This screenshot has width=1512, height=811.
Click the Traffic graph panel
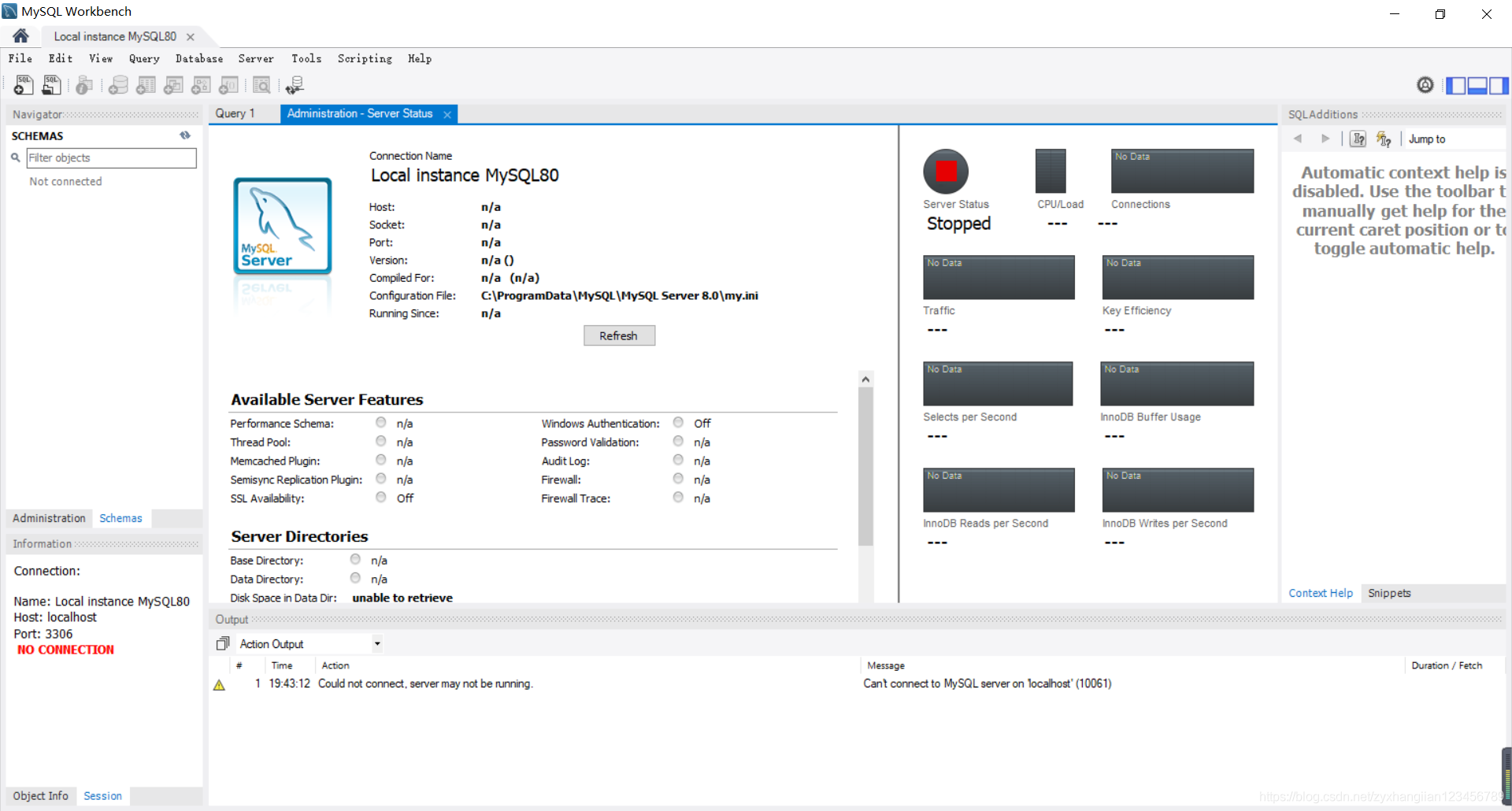[x=999, y=277]
